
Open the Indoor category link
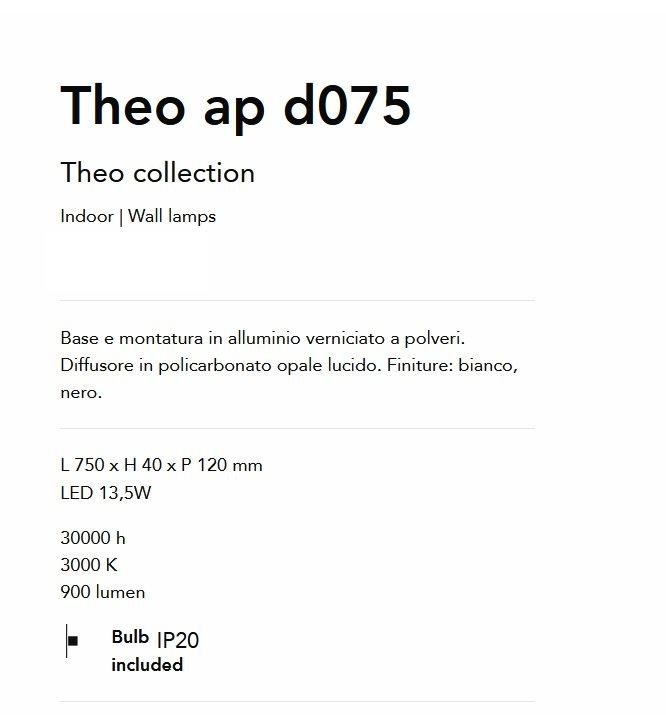pos(87,216)
